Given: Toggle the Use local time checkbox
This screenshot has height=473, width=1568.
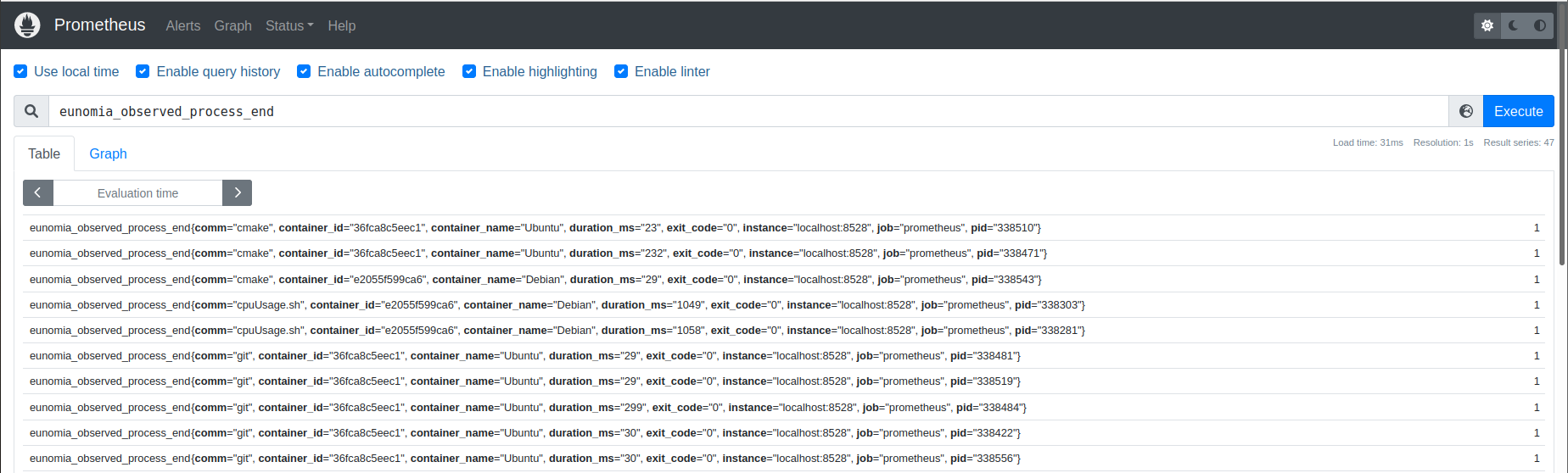Looking at the screenshot, I should [21, 71].
